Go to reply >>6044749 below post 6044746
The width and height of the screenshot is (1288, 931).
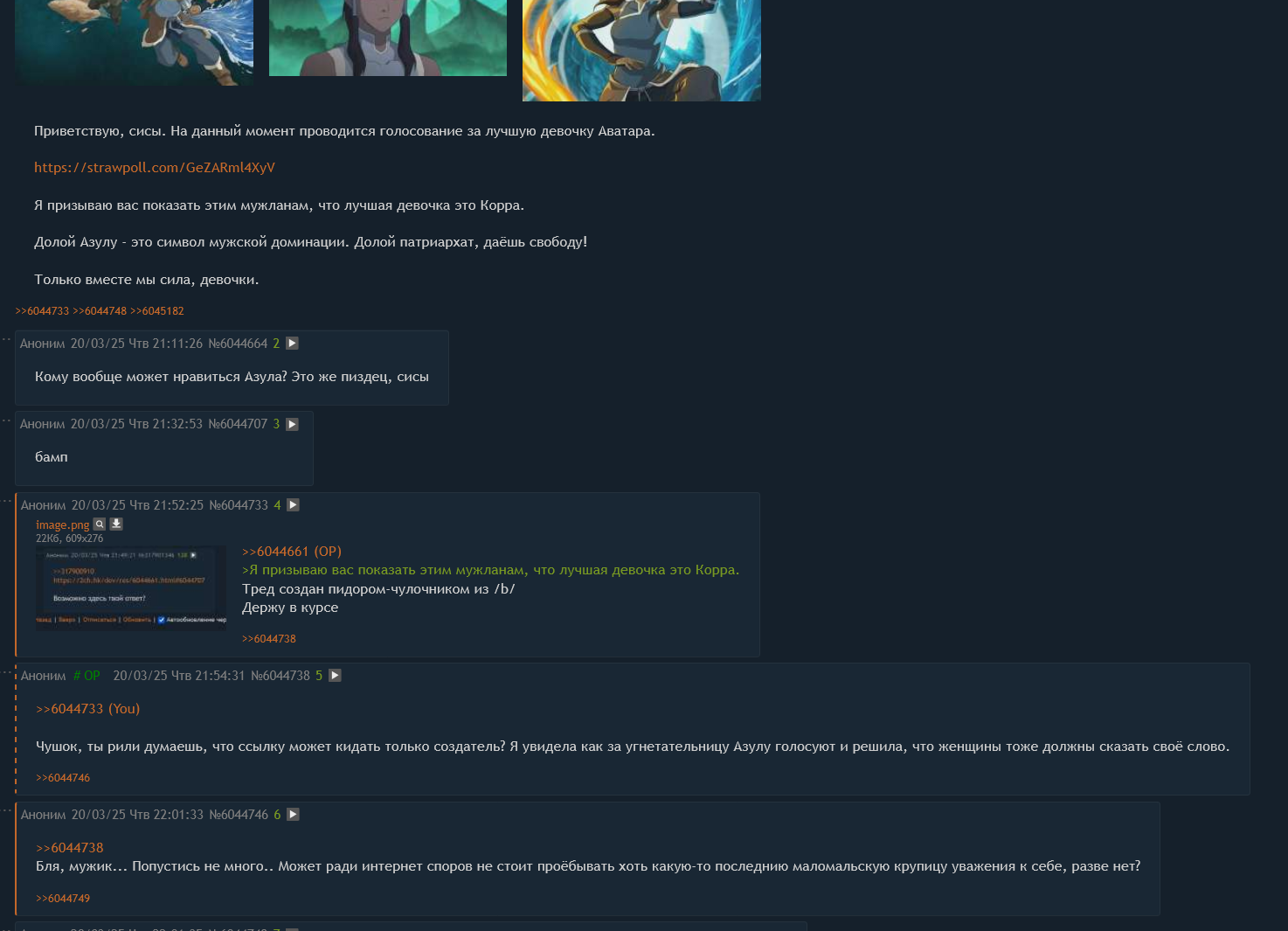[x=63, y=899]
